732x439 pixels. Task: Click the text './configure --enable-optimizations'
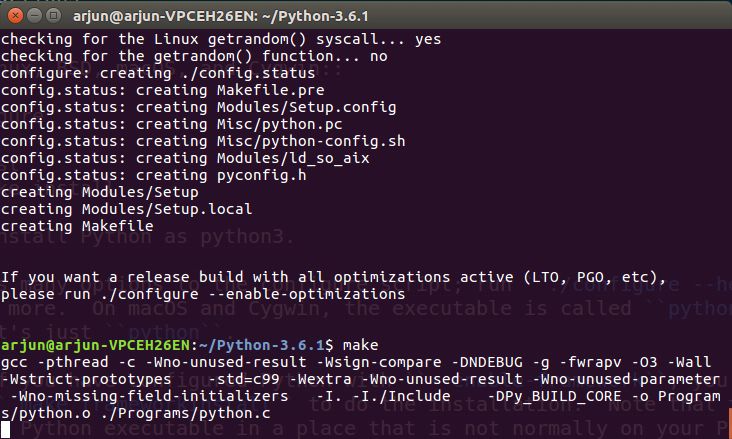[x=253, y=294]
